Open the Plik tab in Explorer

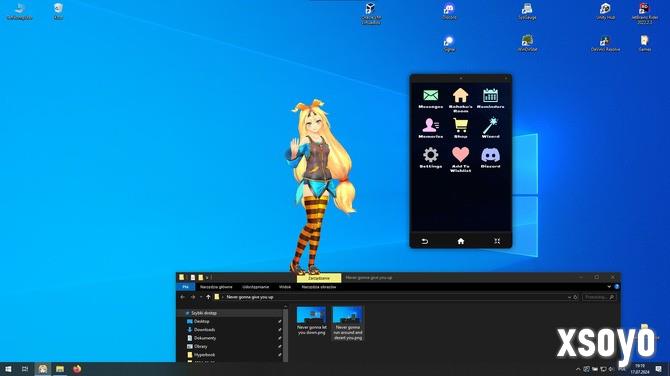click(185, 287)
